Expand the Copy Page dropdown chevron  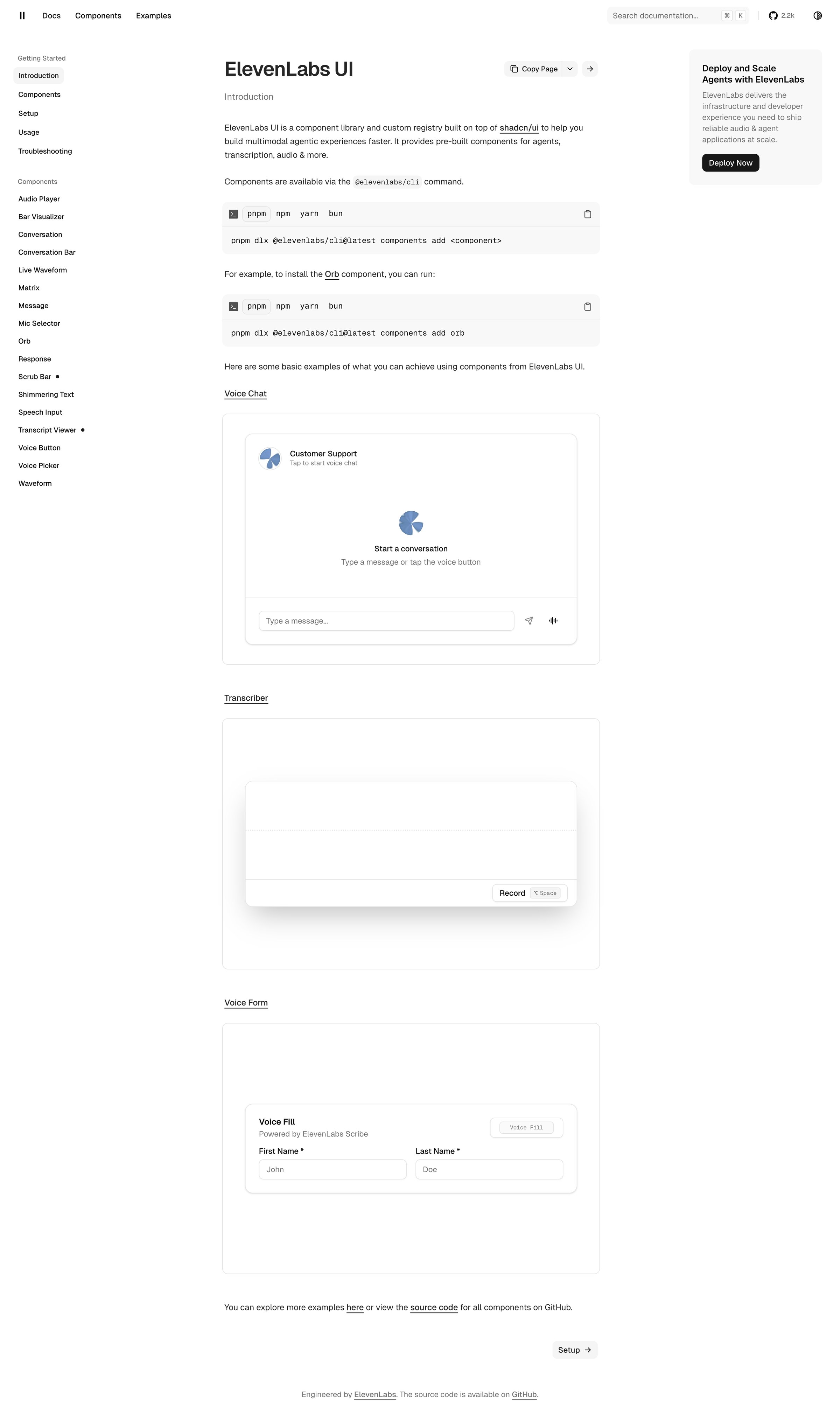point(570,69)
